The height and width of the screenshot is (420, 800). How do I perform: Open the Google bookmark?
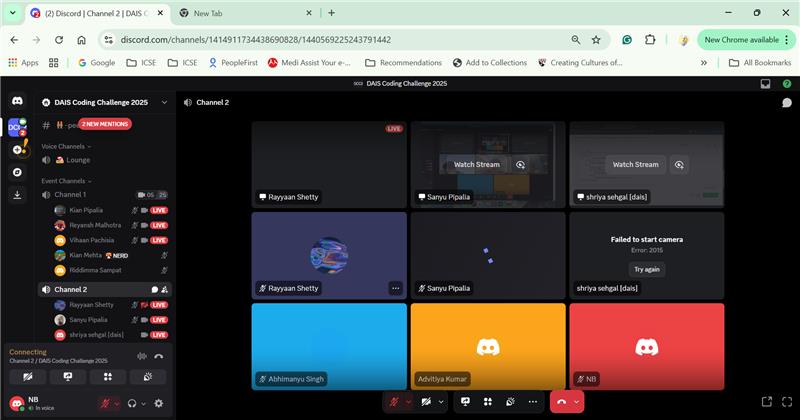[x=96, y=63]
